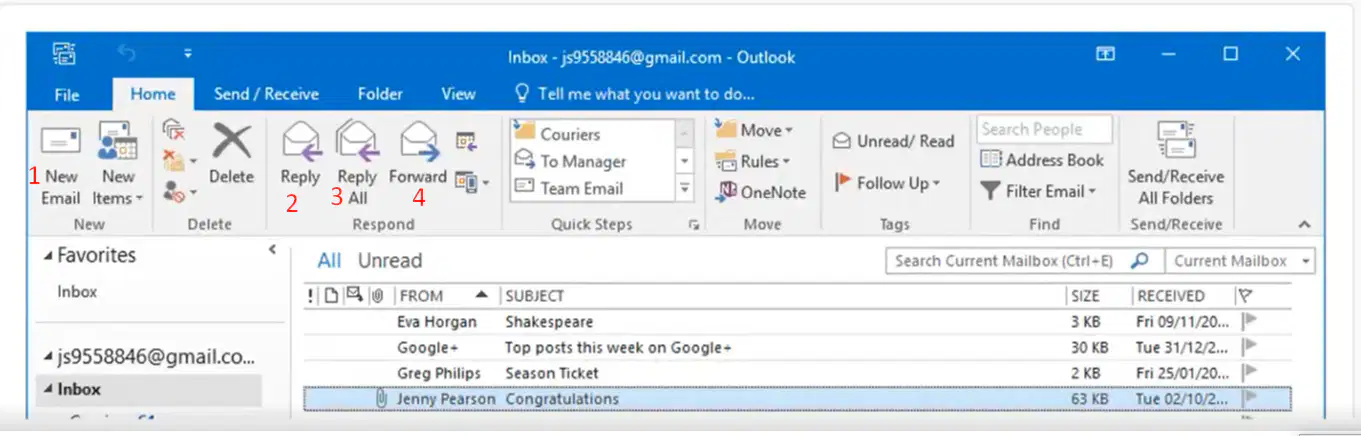Image resolution: width=1361 pixels, height=436 pixels.
Task: Open Ribbon Display Options
Action: pos(1105,54)
